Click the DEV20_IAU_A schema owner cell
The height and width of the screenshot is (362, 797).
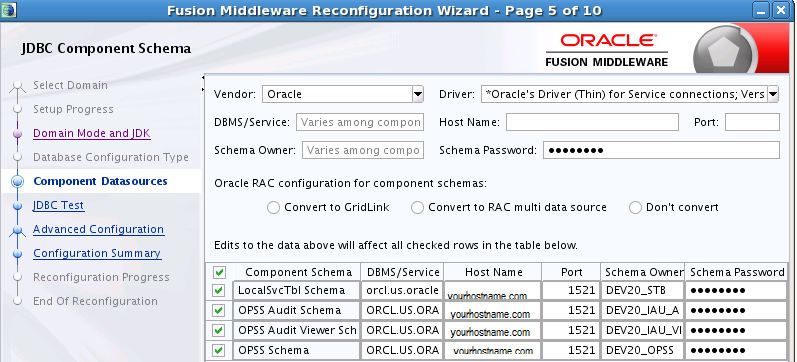[643, 311]
